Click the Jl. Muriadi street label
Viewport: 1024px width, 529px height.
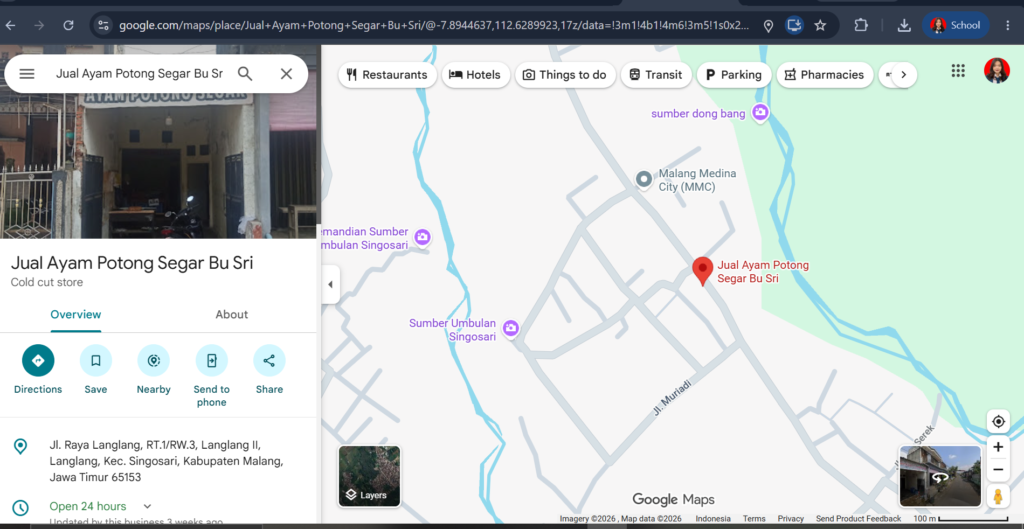coord(671,398)
